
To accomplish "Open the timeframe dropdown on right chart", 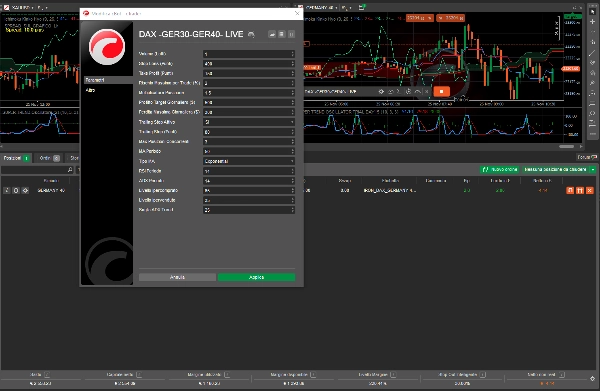I will (346, 7).
